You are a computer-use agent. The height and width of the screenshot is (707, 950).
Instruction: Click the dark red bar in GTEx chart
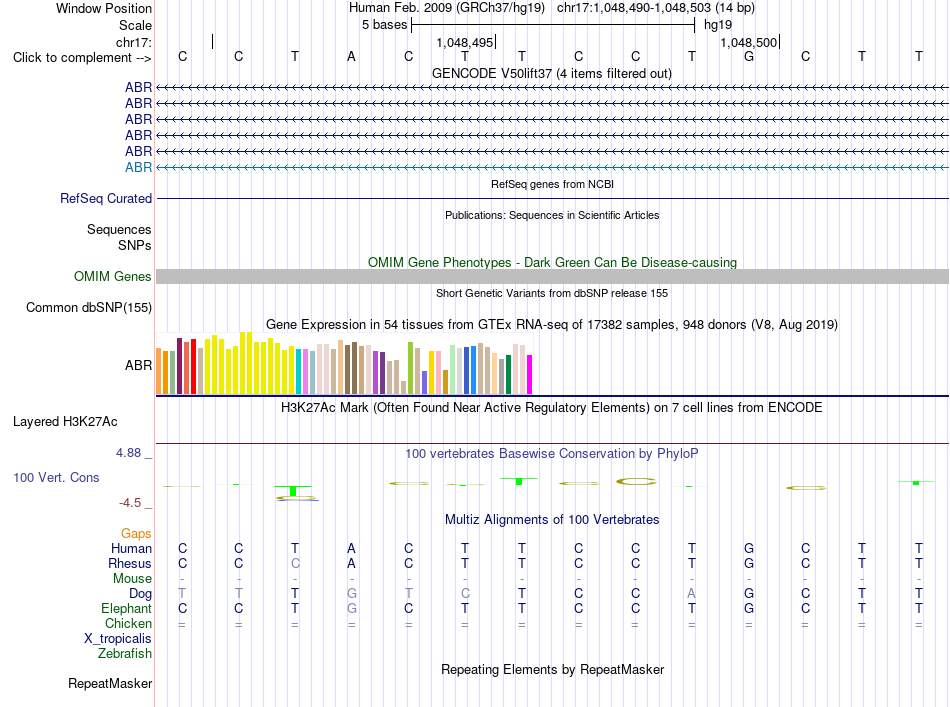coord(179,367)
